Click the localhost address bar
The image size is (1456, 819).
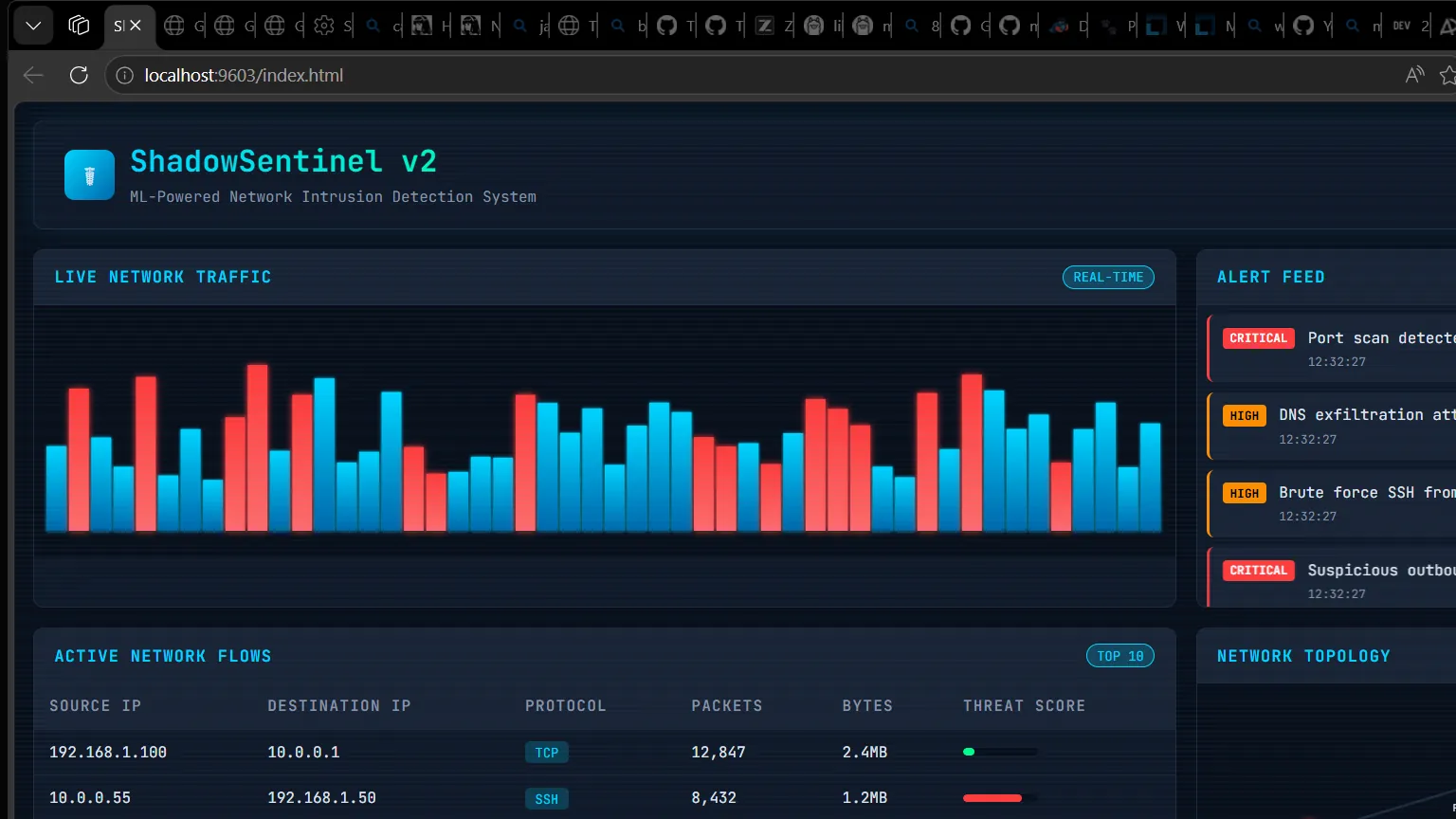point(758,75)
